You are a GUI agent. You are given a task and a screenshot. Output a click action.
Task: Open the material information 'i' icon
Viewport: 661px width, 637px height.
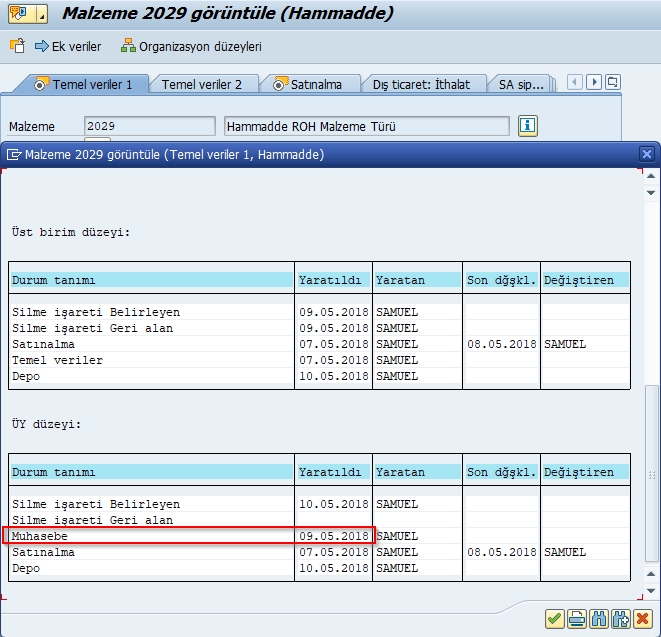click(528, 126)
